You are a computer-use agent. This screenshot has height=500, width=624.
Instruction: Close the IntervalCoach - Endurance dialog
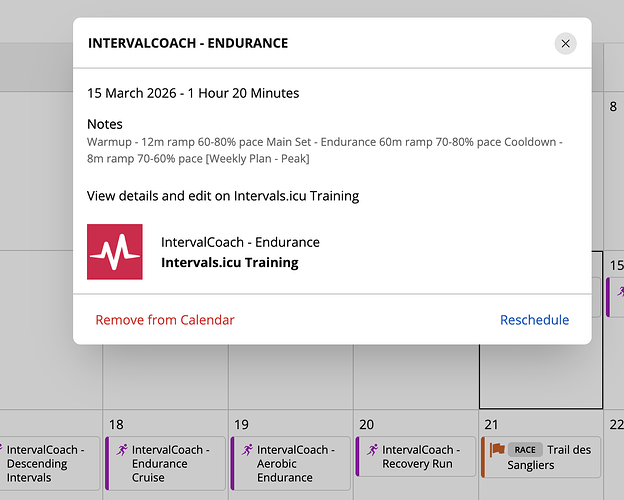[566, 43]
